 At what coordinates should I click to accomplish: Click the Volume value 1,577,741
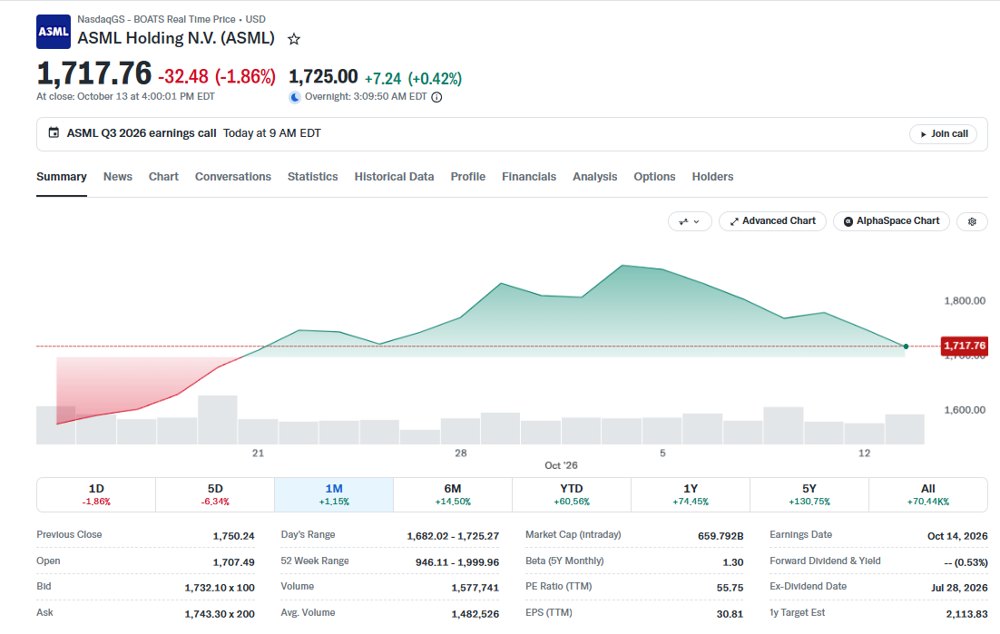click(475, 587)
